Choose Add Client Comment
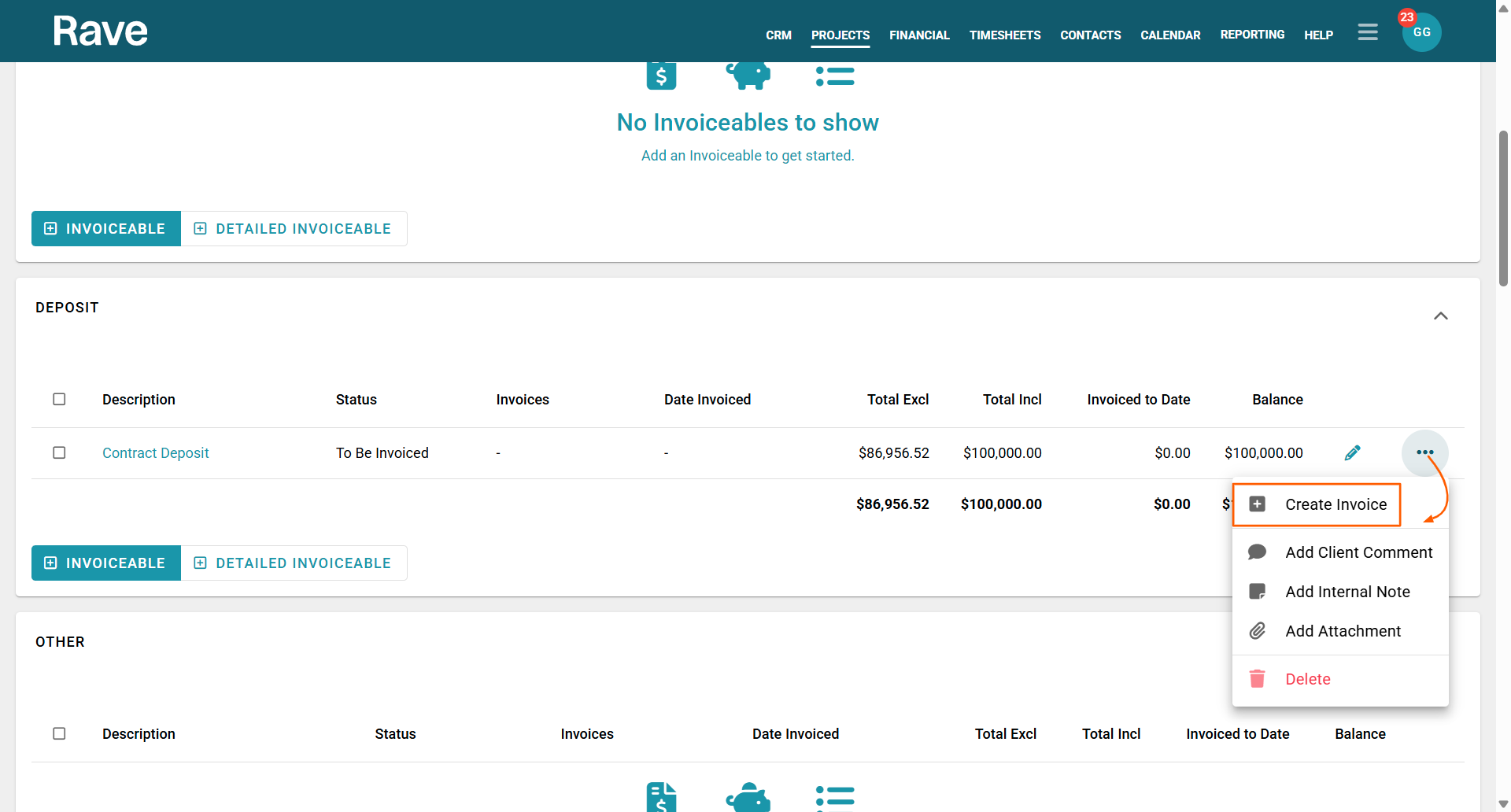 [x=1340, y=552]
